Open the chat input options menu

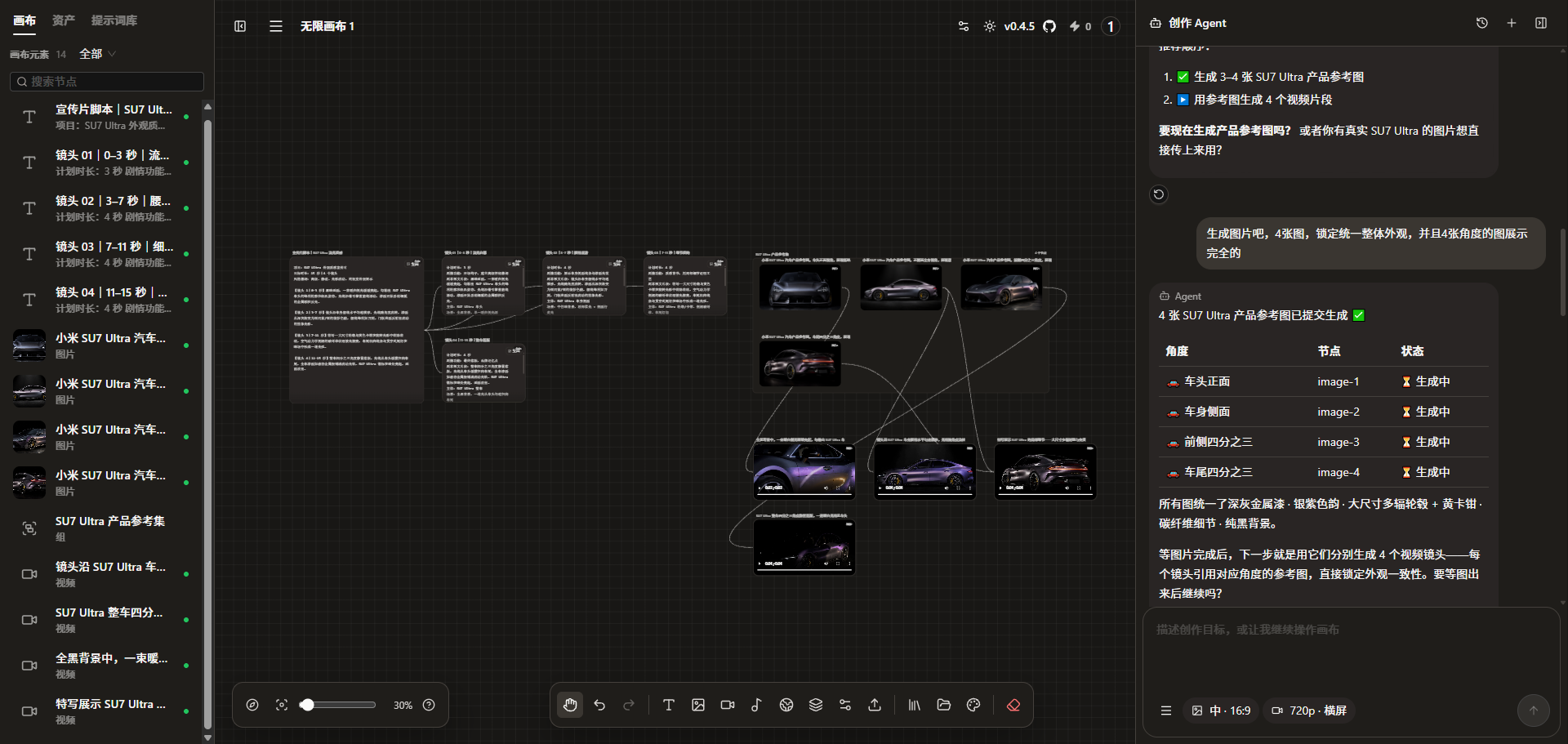point(1166,711)
